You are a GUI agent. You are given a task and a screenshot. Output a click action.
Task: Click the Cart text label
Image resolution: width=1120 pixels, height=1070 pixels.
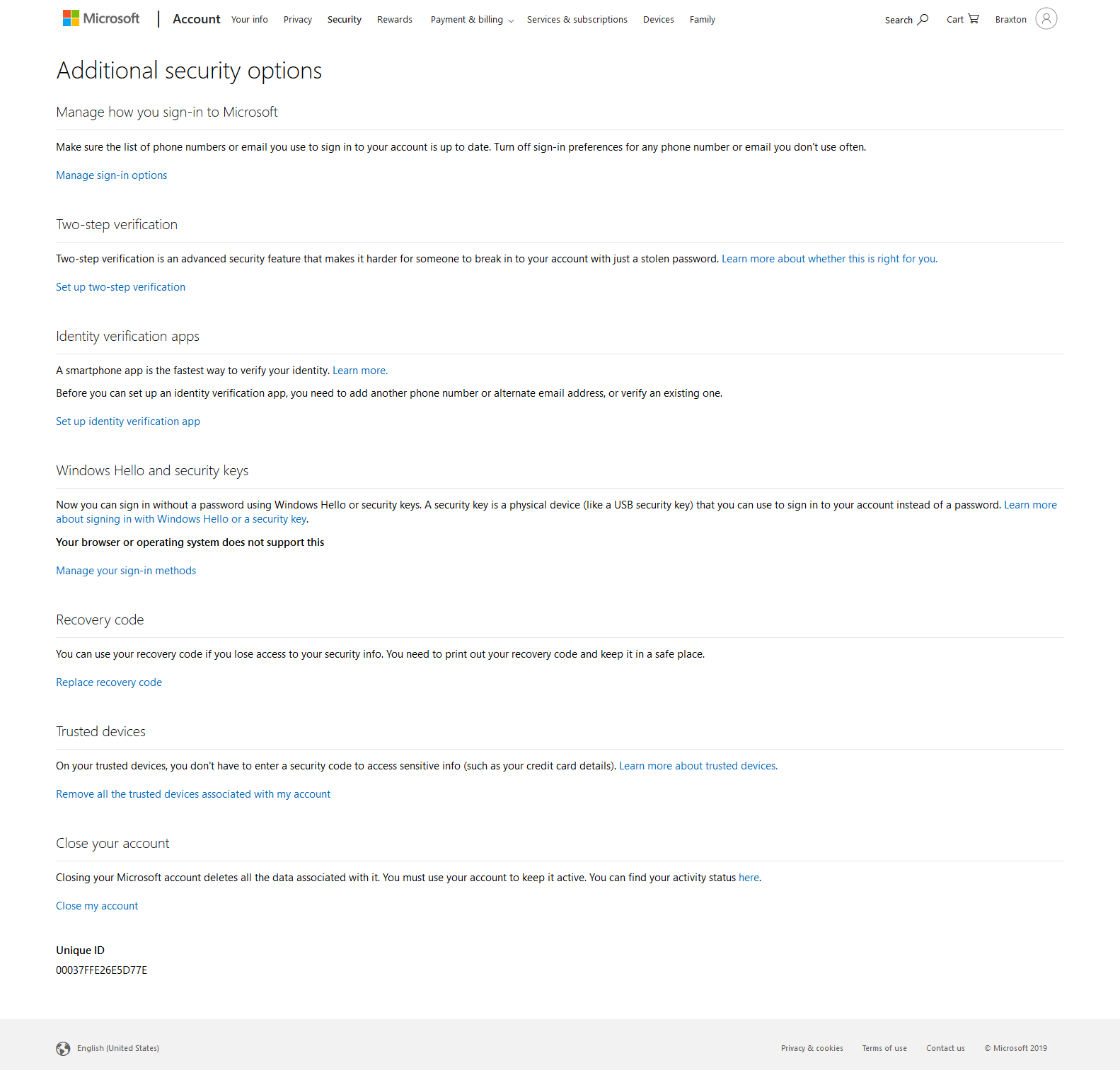click(955, 20)
